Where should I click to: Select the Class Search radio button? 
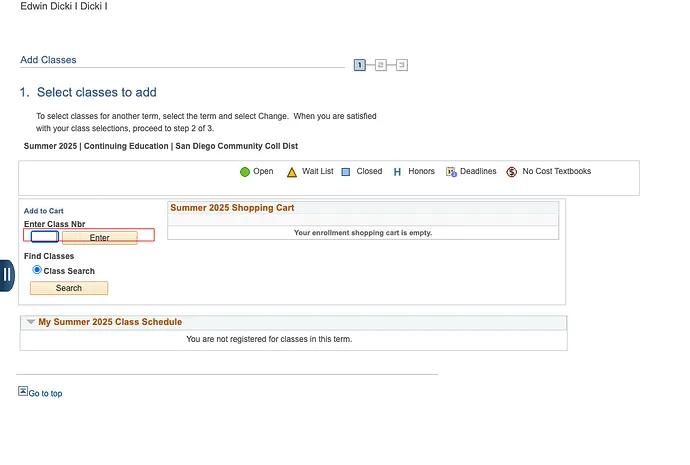(37, 270)
